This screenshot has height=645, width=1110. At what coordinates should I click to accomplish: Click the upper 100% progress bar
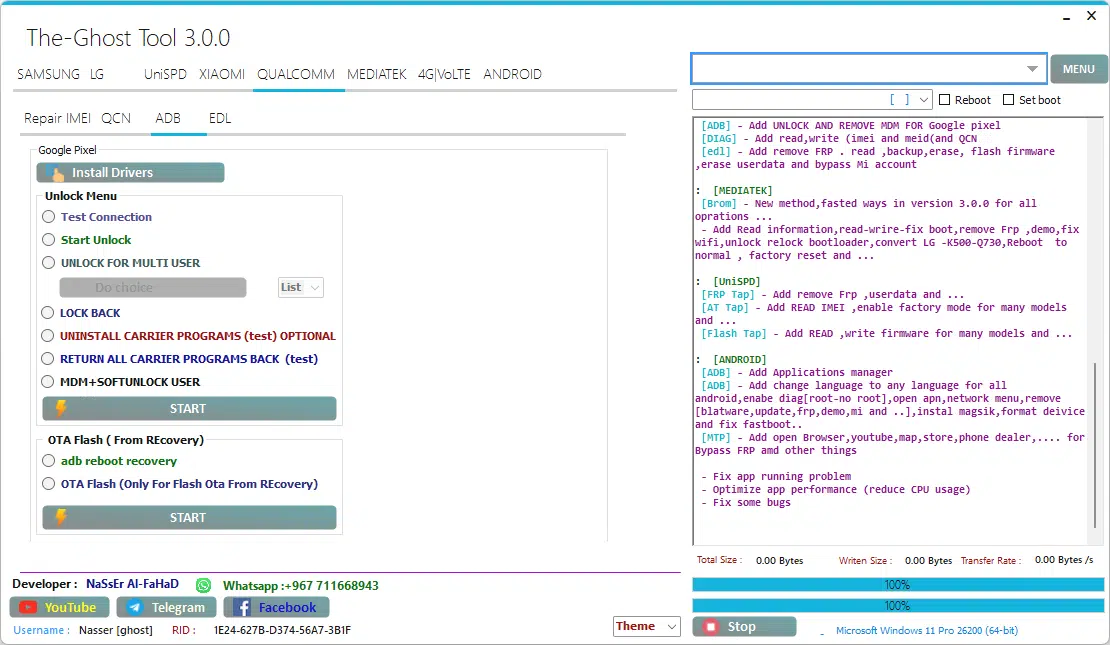point(898,585)
